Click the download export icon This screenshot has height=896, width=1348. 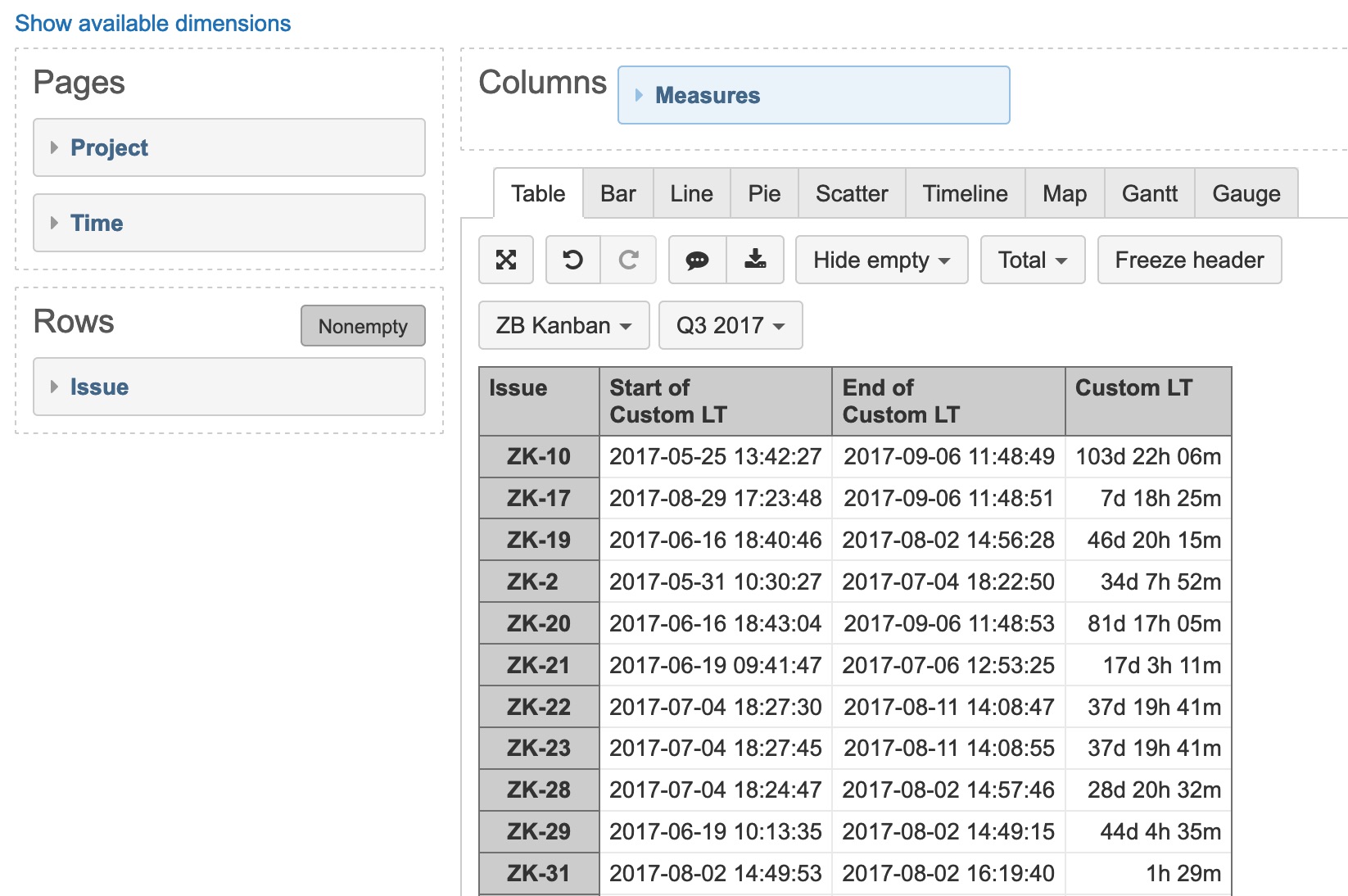click(x=755, y=260)
